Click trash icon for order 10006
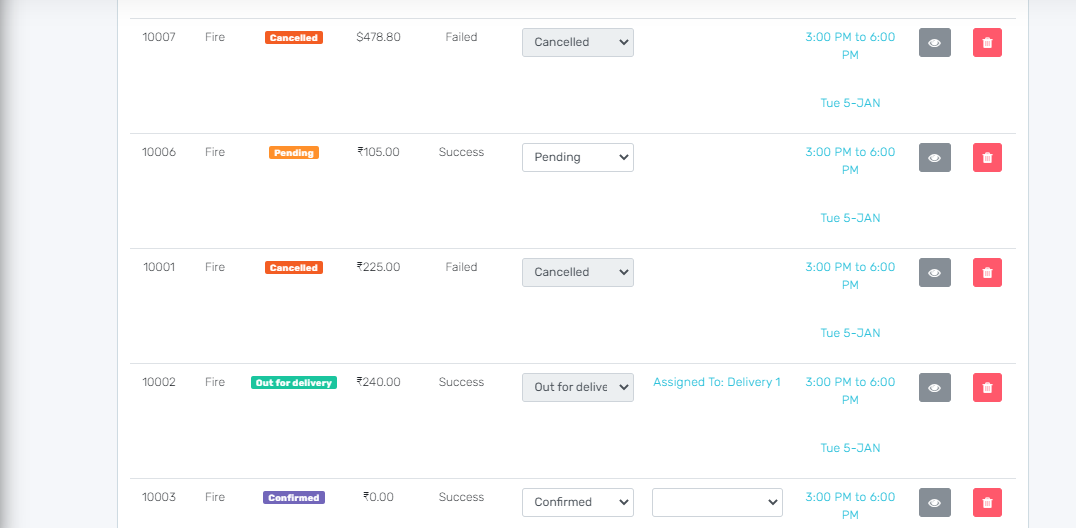The height and width of the screenshot is (528, 1076). [987, 158]
